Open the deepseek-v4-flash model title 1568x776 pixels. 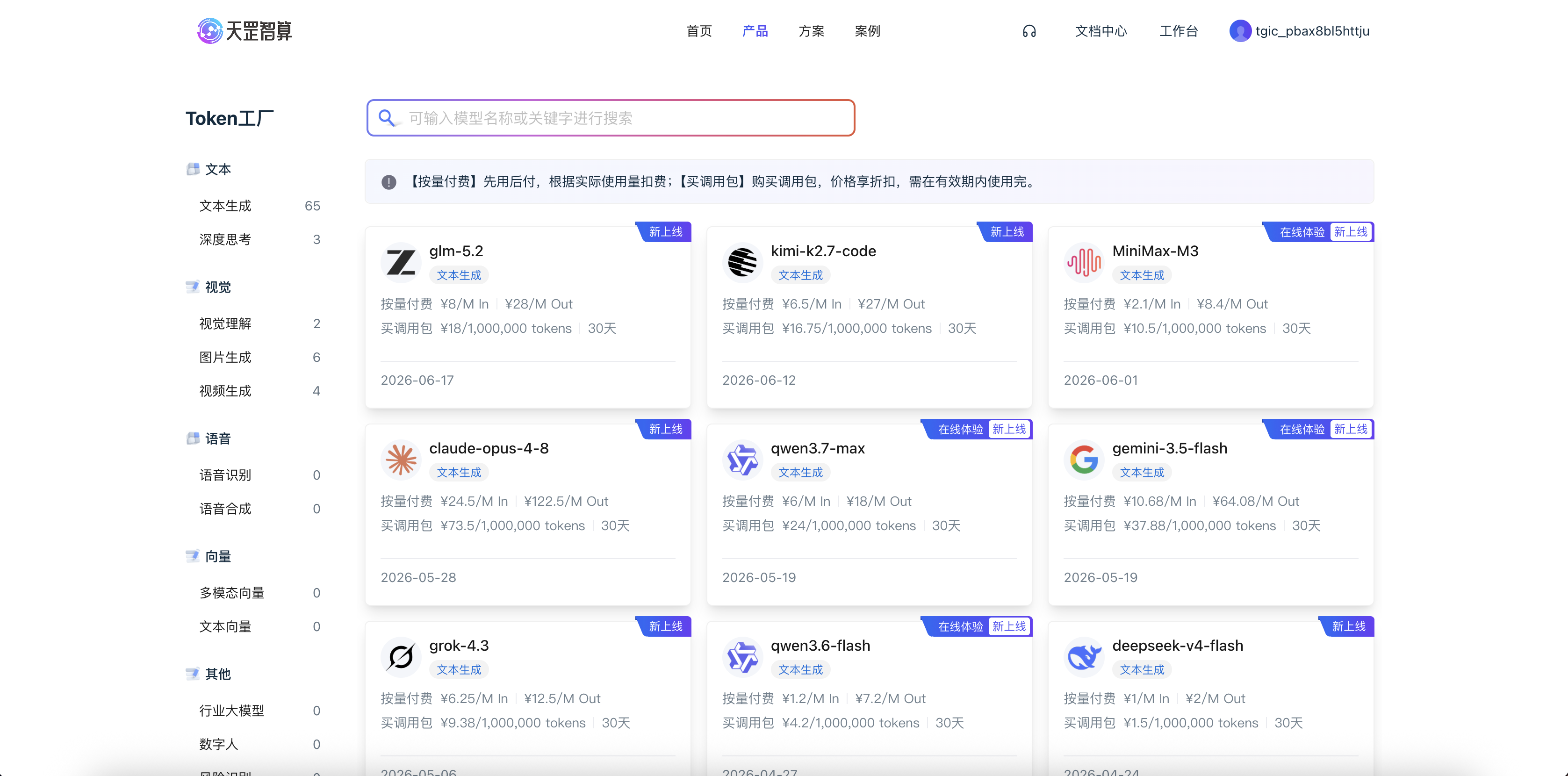(x=1177, y=645)
